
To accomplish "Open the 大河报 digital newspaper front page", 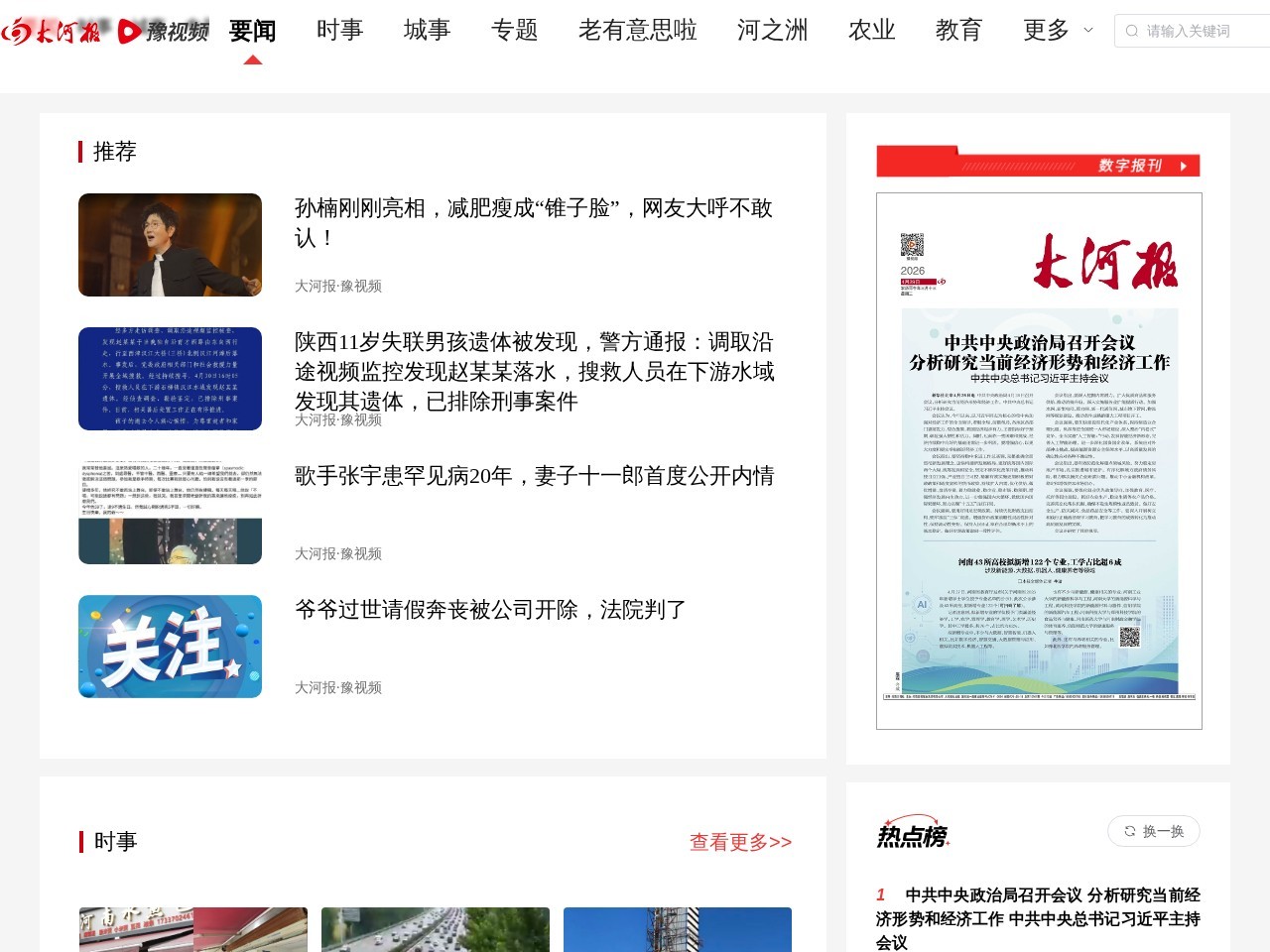I will point(1039,461).
